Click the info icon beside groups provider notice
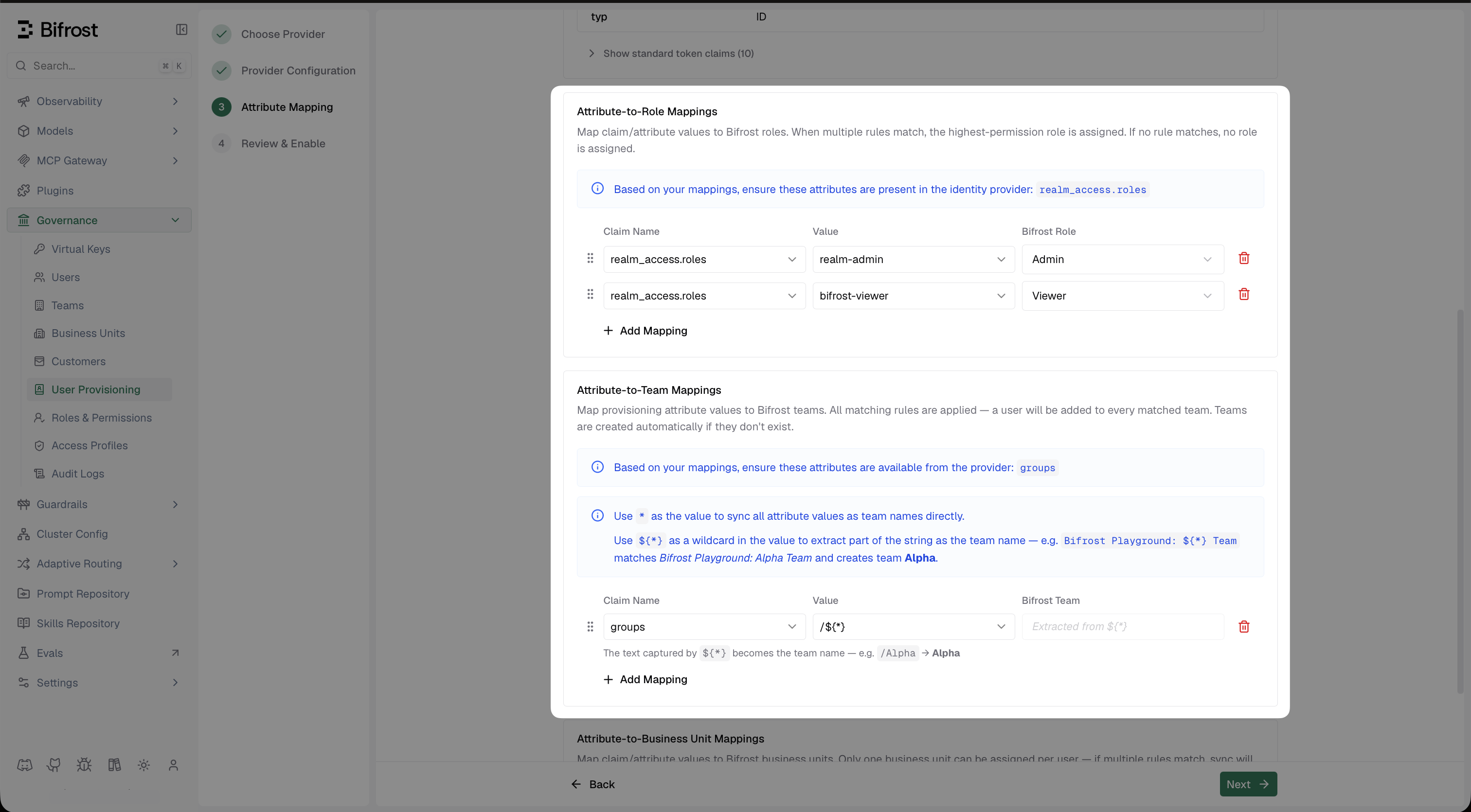Viewport: 1471px width, 812px height. pos(597,467)
